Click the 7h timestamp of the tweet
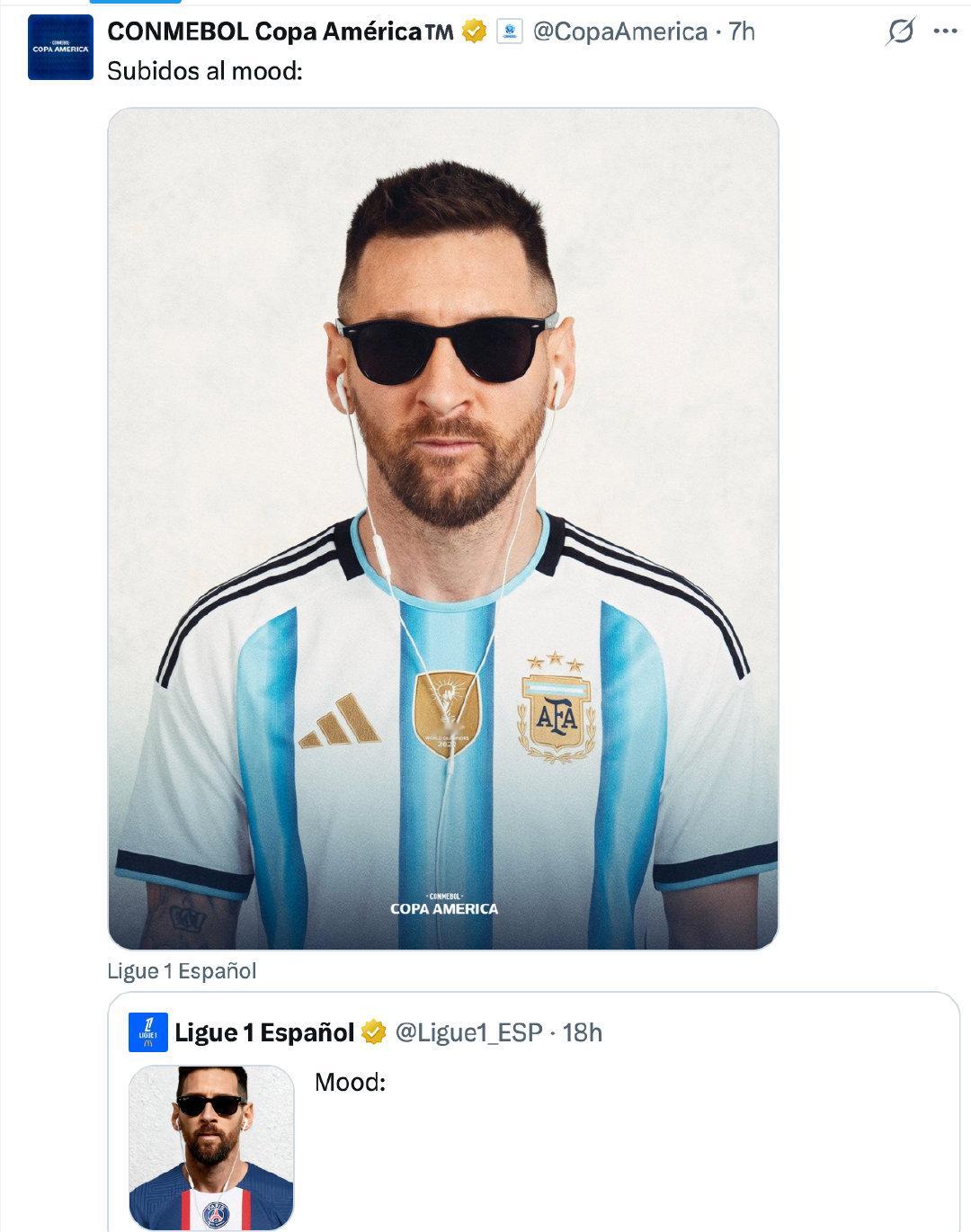This screenshot has width=971, height=1232. click(x=742, y=31)
